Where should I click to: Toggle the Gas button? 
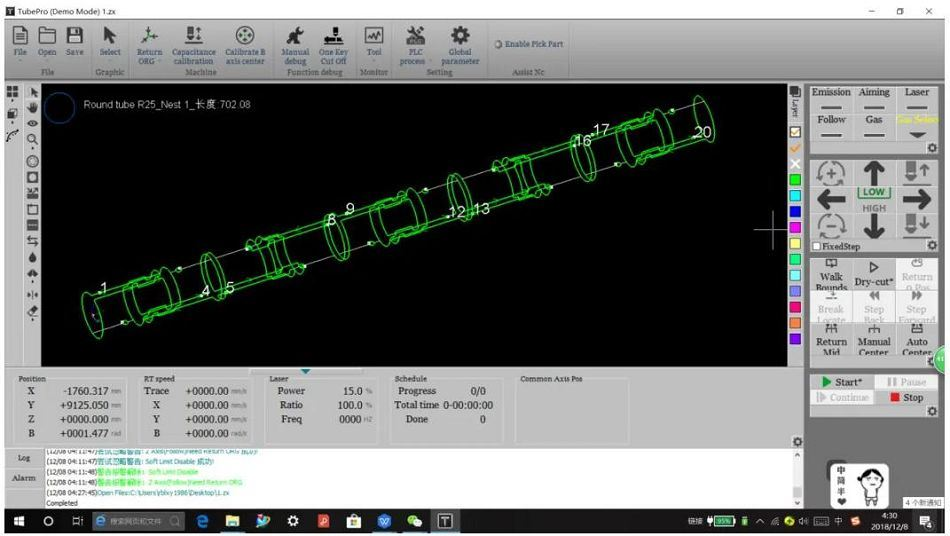pyautogui.click(x=874, y=127)
